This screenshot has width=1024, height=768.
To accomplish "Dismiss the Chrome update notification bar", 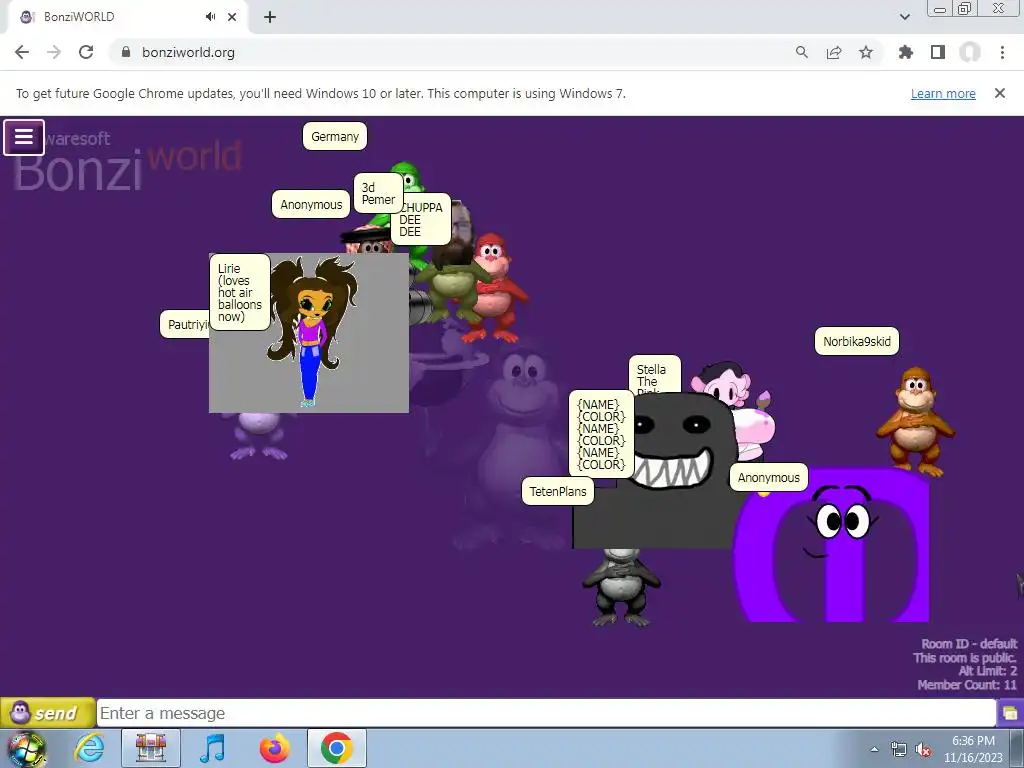I will [999, 93].
